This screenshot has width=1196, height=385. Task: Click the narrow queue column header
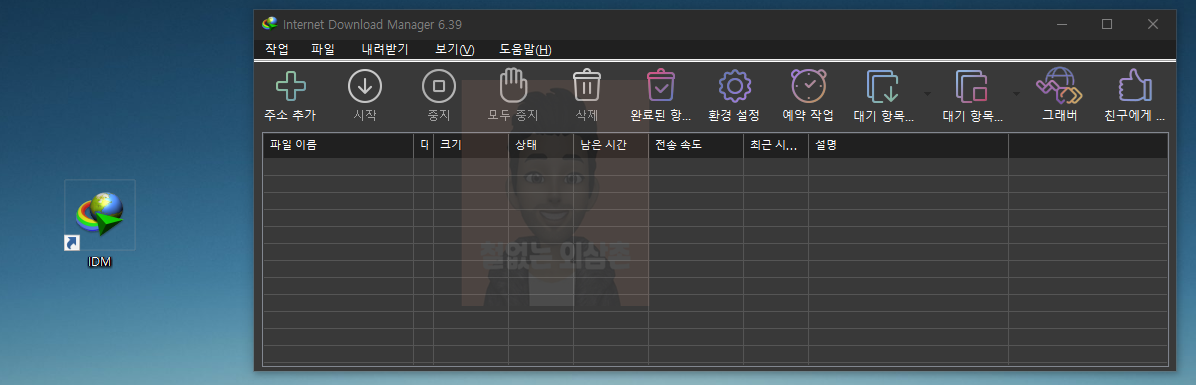(423, 145)
